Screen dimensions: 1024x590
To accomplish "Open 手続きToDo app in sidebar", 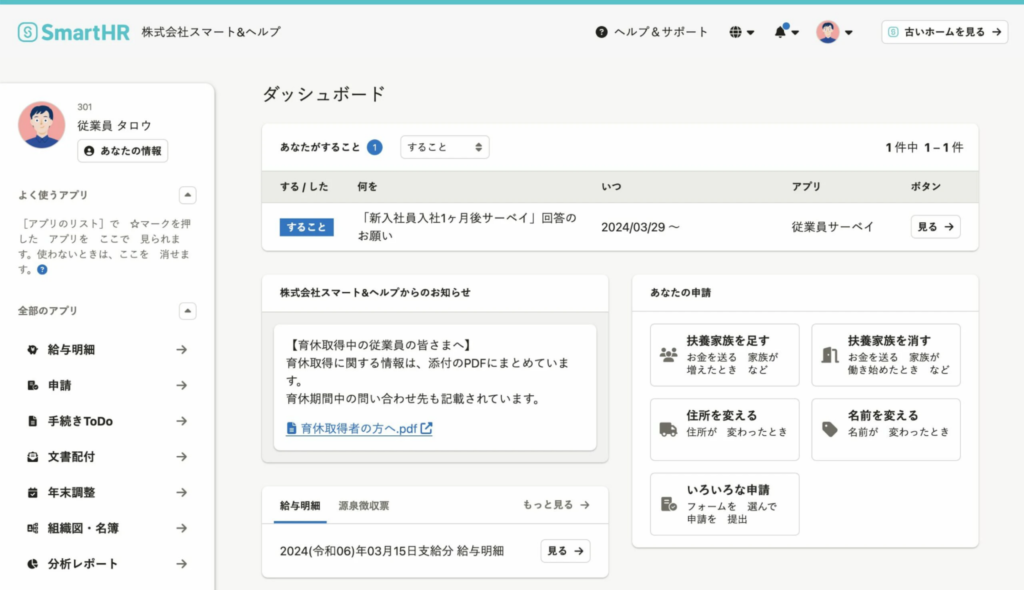I will click(106, 421).
